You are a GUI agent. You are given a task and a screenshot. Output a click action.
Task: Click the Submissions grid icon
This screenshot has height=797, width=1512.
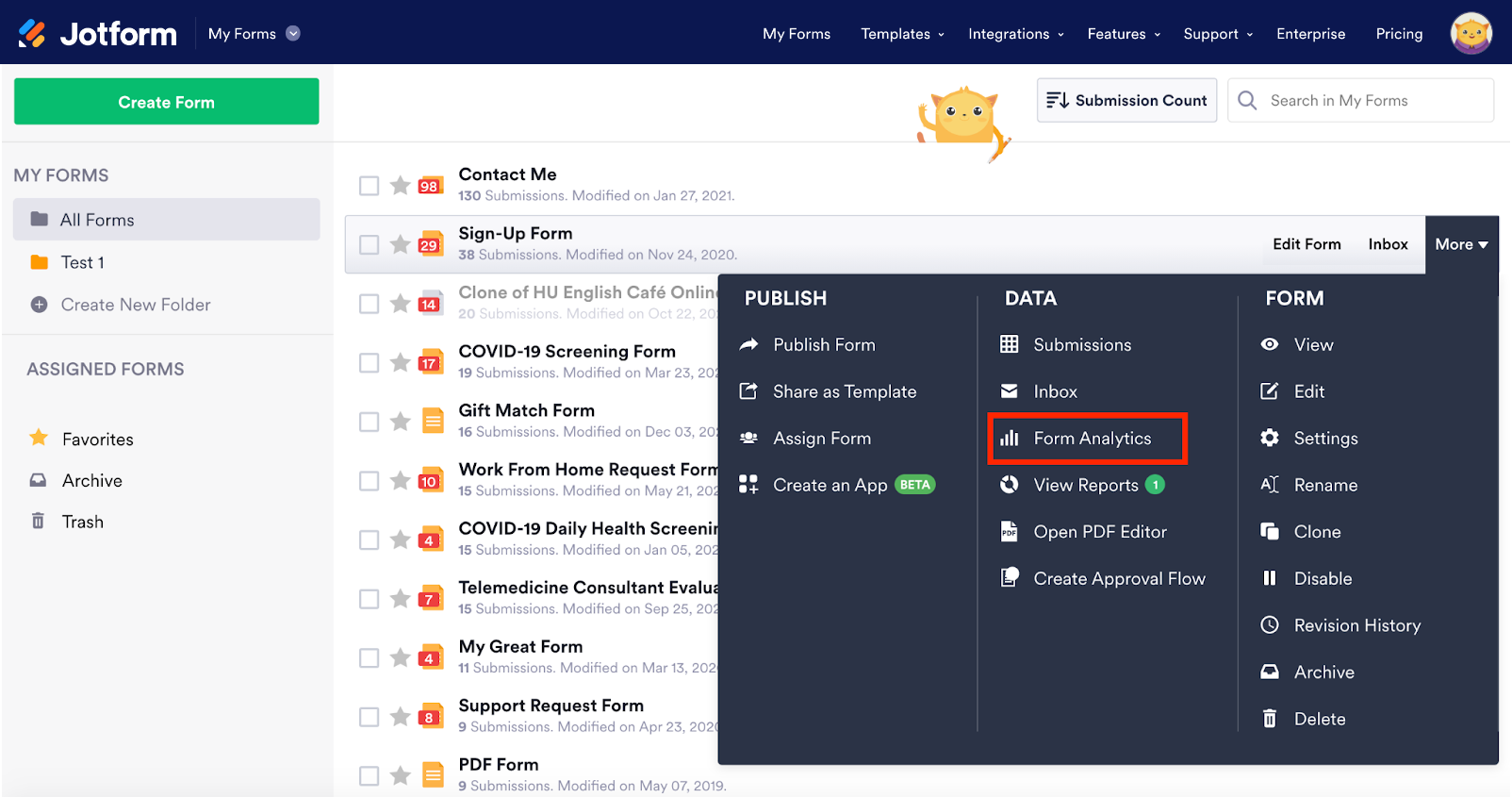pyautogui.click(x=1010, y=344)
